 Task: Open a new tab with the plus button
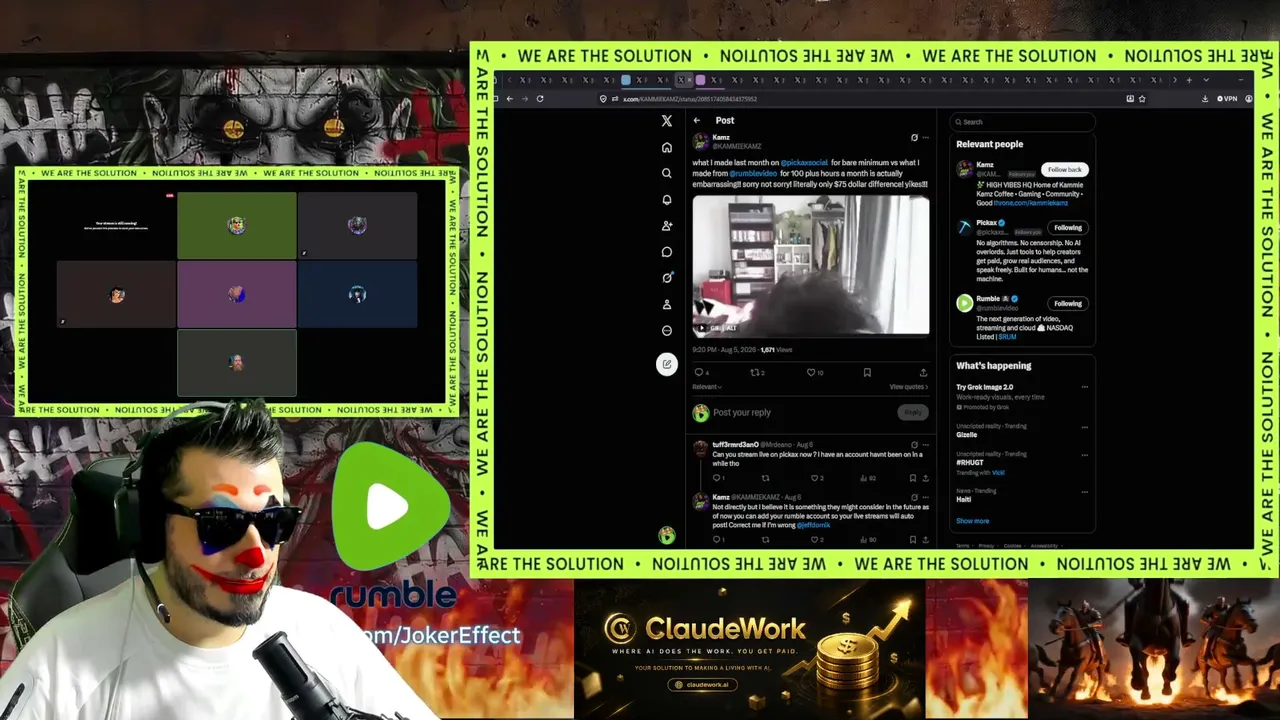click(1189, 80)
